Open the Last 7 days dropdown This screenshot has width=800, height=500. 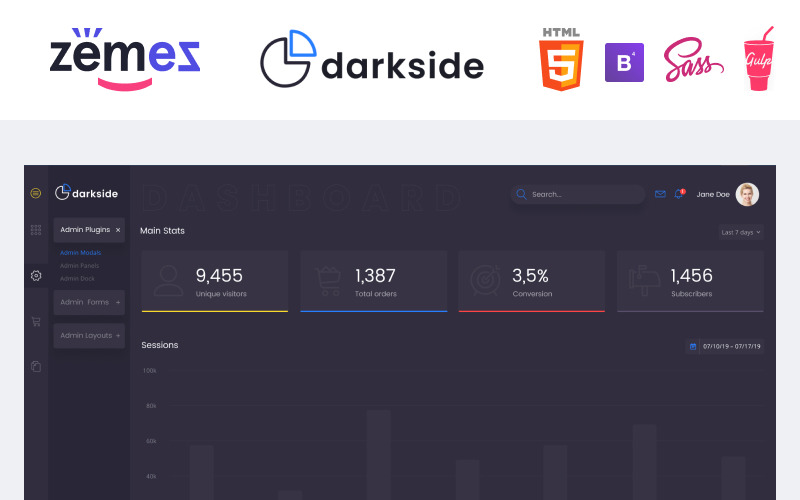[x=741, y=232]
